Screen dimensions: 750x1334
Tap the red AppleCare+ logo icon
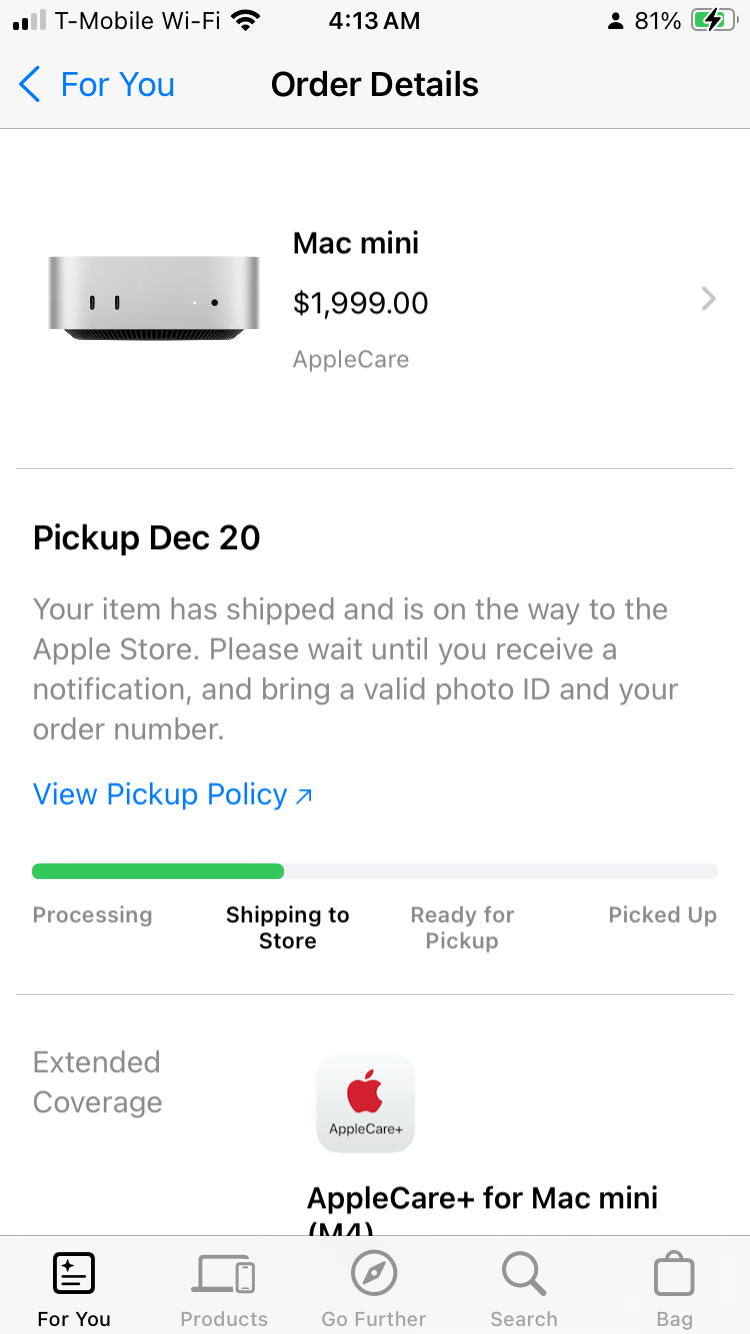point(365,1102)
